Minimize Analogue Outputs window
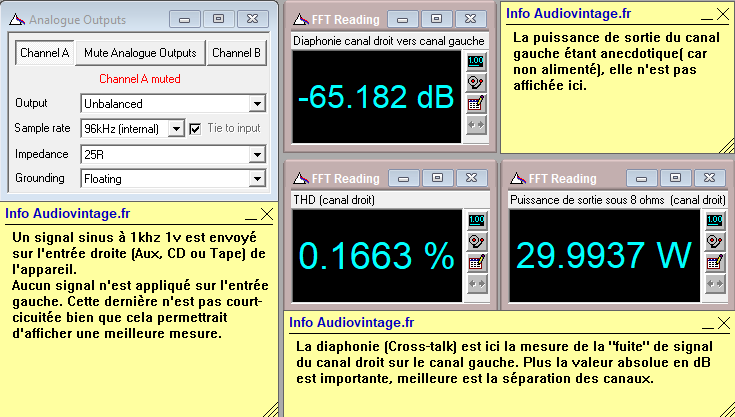 pyautogui.click(x=185, y=19)
